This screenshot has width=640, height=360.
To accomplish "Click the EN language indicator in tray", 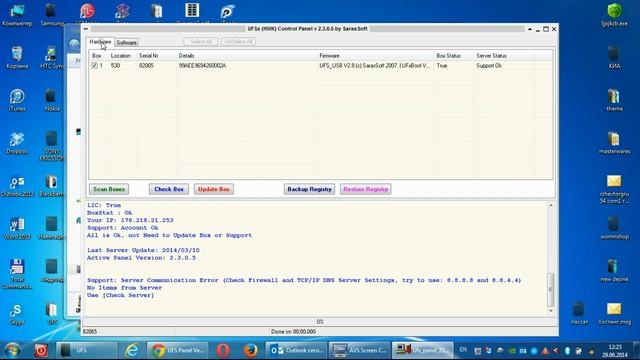I will 463,350.
